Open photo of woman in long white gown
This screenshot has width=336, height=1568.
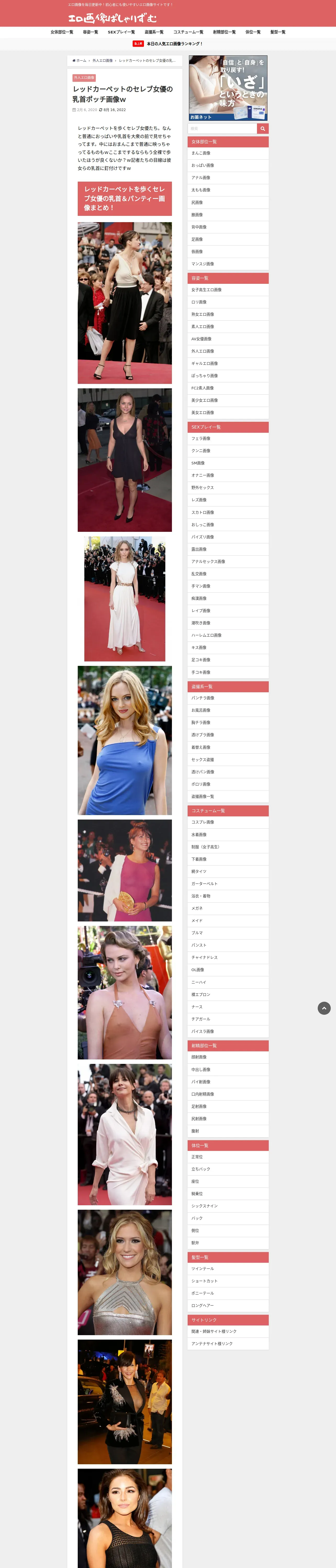pyautogui.click(x=124, y=599)
